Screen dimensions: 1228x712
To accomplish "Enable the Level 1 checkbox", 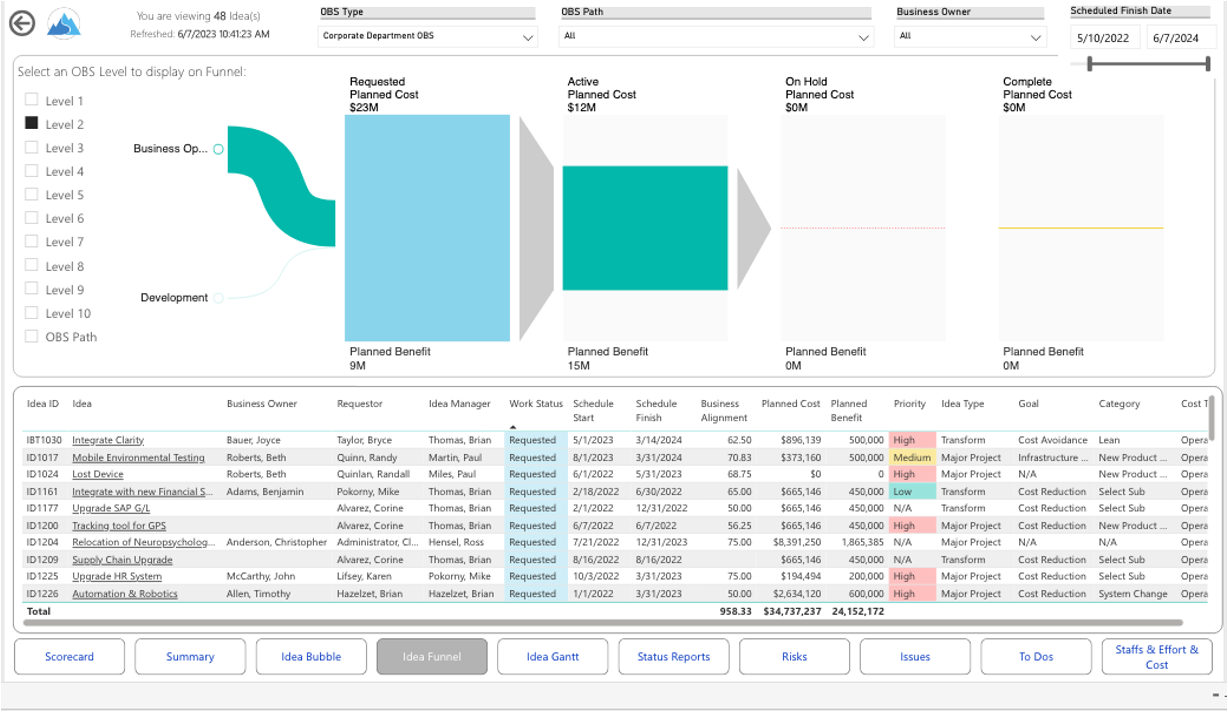I will point(32,100).
